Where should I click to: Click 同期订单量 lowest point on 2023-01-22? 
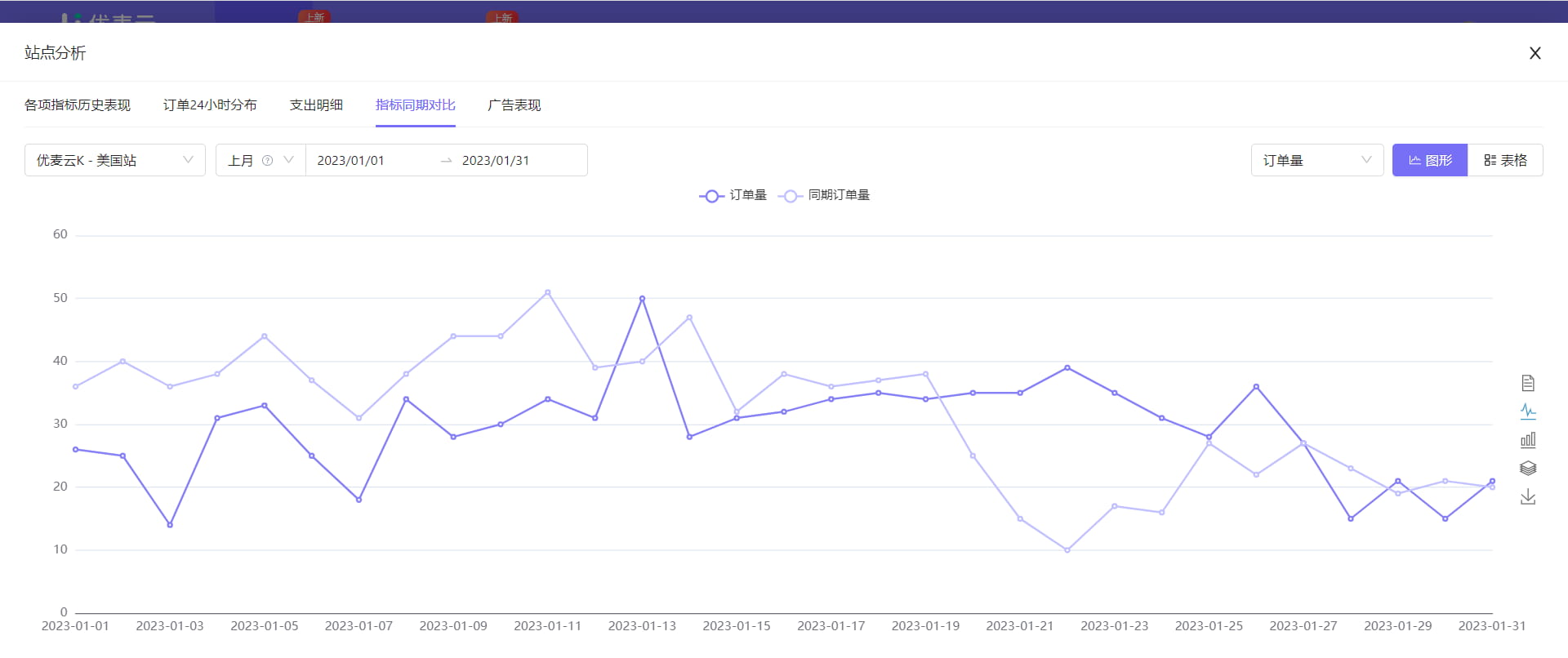tap(1067, 550)
